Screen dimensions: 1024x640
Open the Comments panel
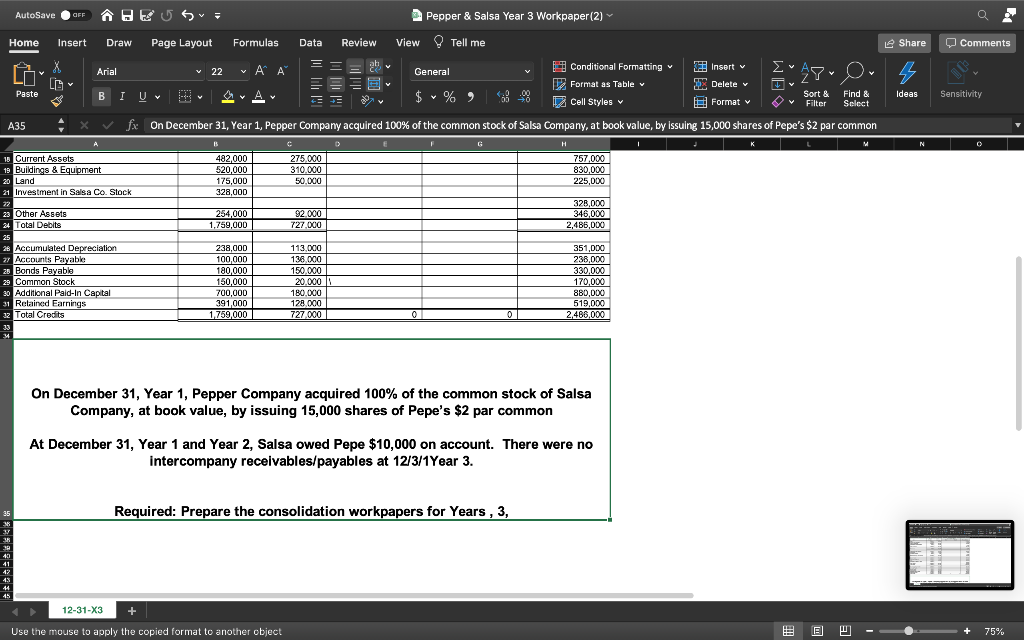(977, 42)
